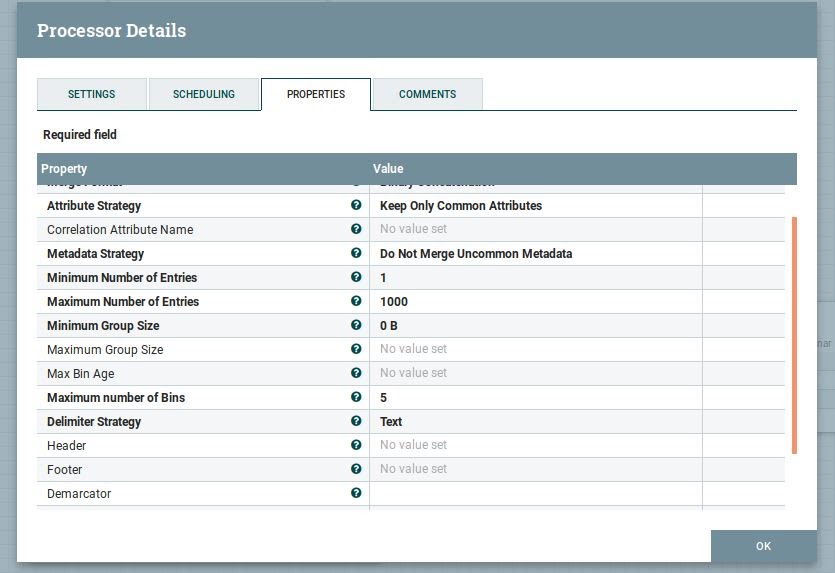Show help for Footer property

(x=356, y=469)
